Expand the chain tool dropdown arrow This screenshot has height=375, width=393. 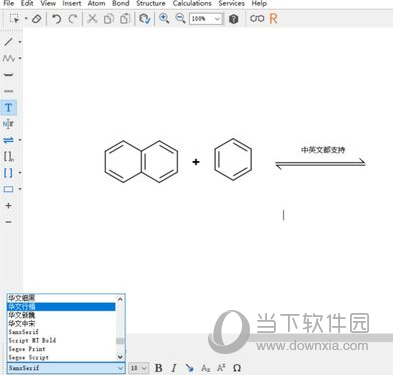click(x=20, y=58)
